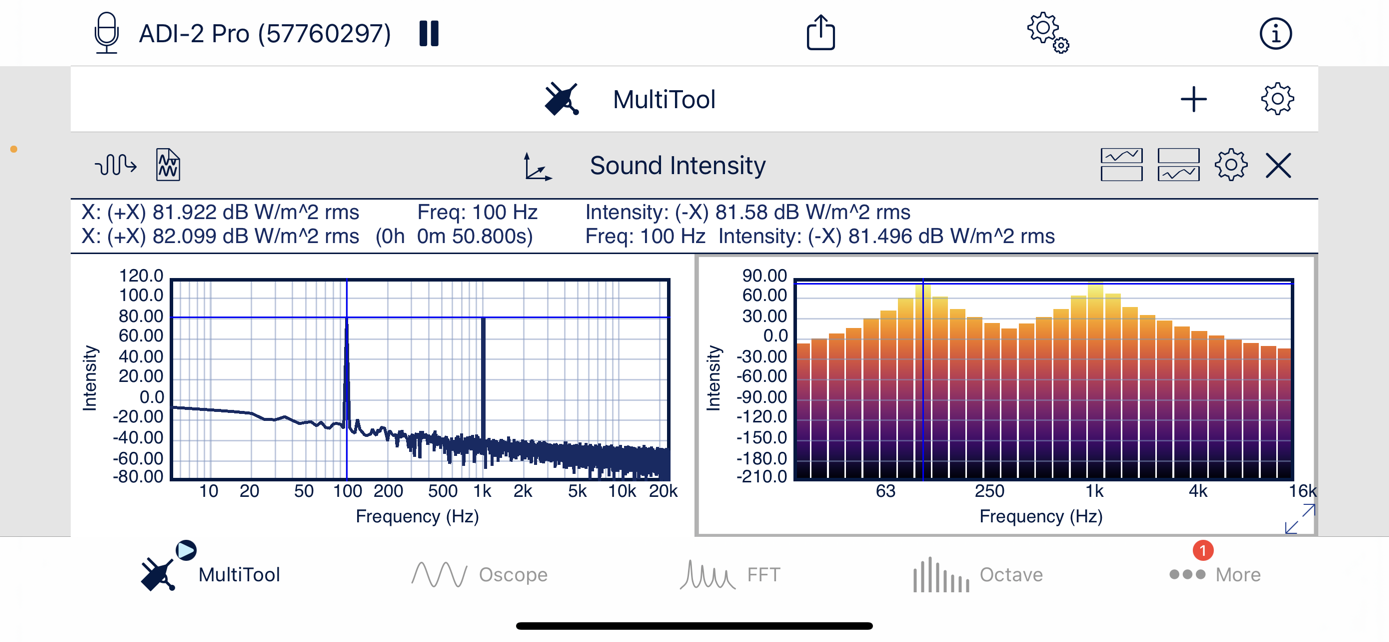
Task: Open the More tab with notification badge
Action: point(1214,573)
